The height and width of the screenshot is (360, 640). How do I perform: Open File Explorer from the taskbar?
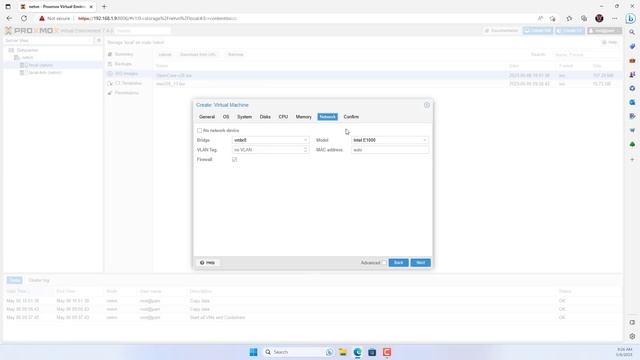pyautogui.click(x=343, y=352)
